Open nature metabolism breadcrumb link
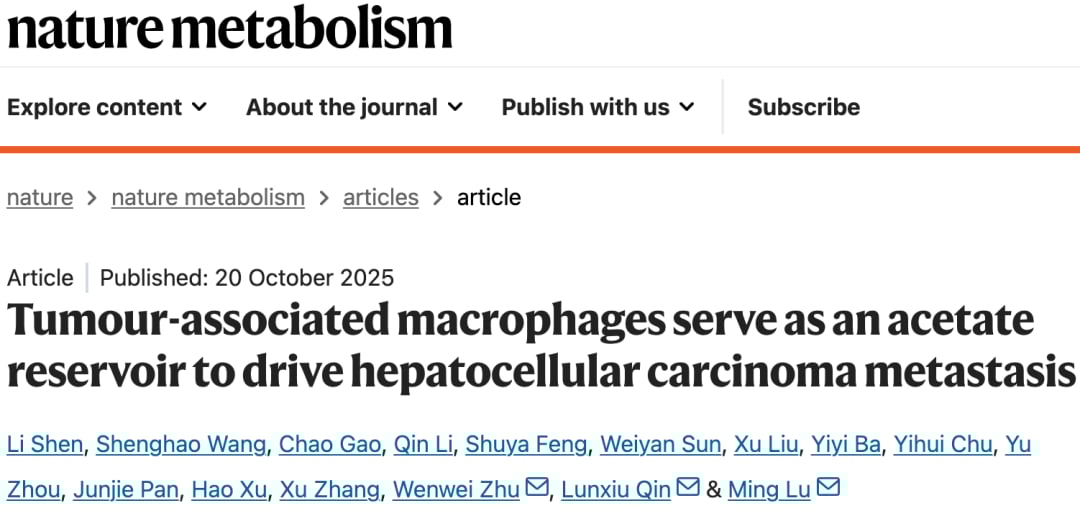 (208, 197)
